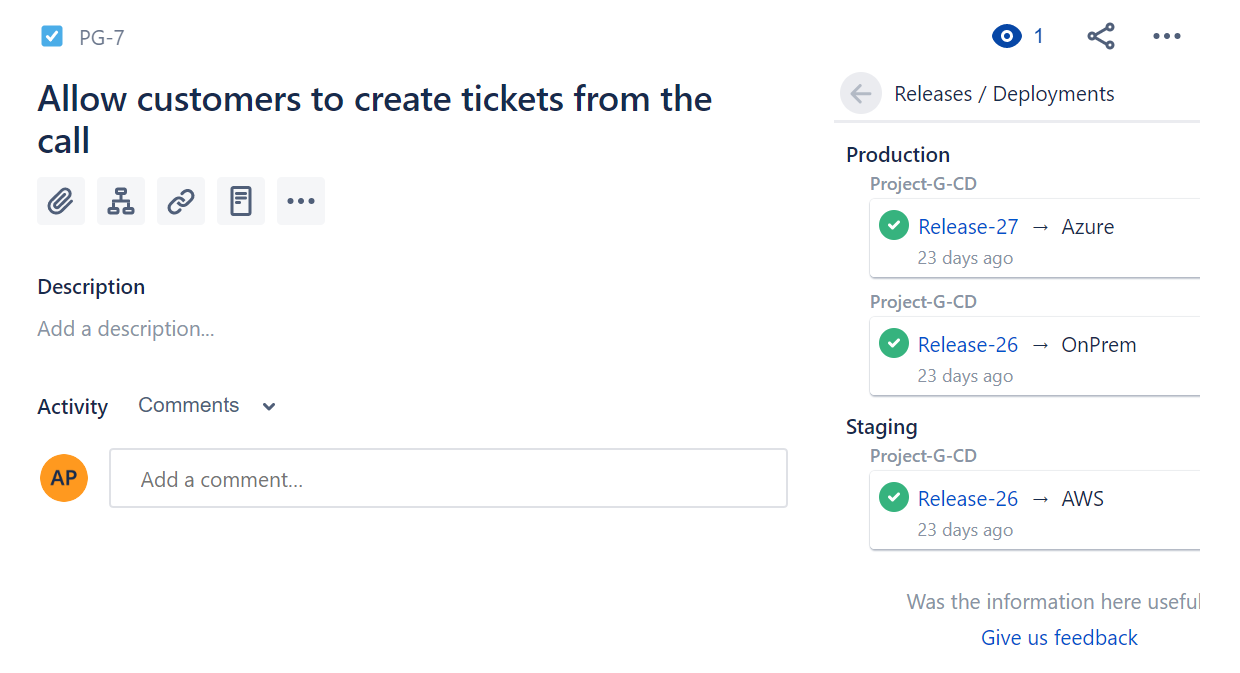Open the link issue icon
Image resolution: width=1240 pixels, height=673 pixels.
point(181,201)
